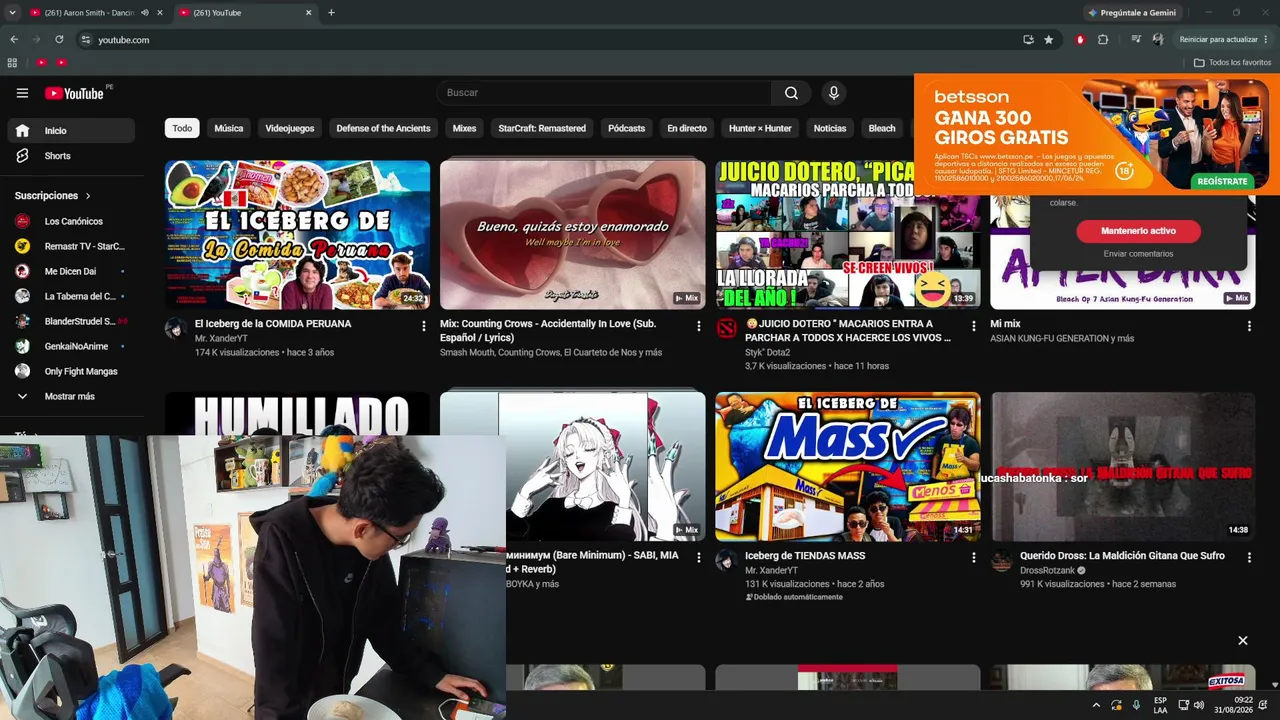Open options for El Iceberg de la COMIDA PERUANA
This screenshot has height=720, width=1280.
(423, 326)
